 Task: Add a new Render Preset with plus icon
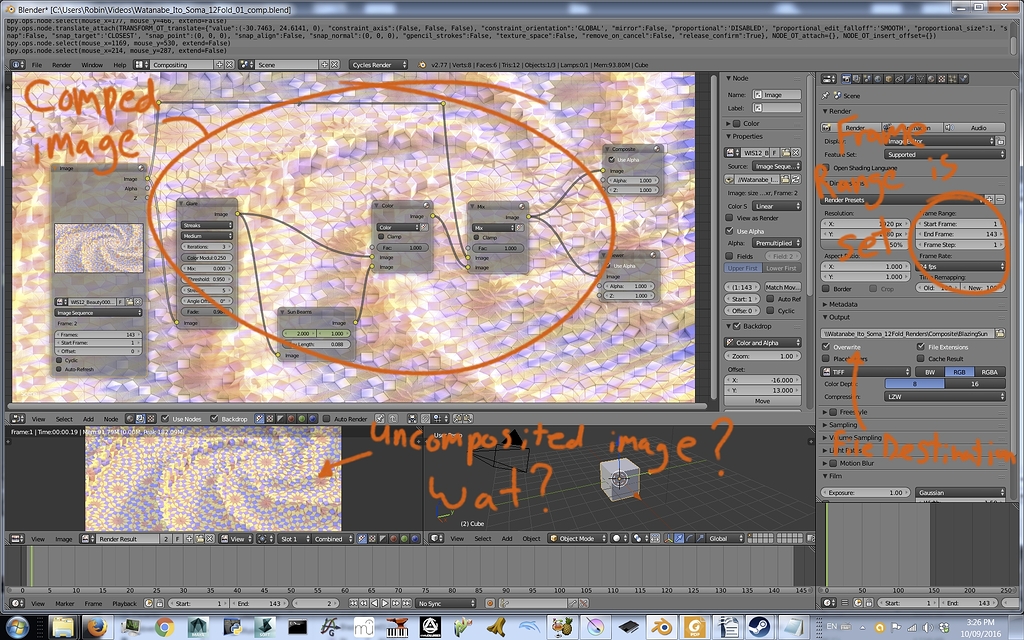coord(990,199)
